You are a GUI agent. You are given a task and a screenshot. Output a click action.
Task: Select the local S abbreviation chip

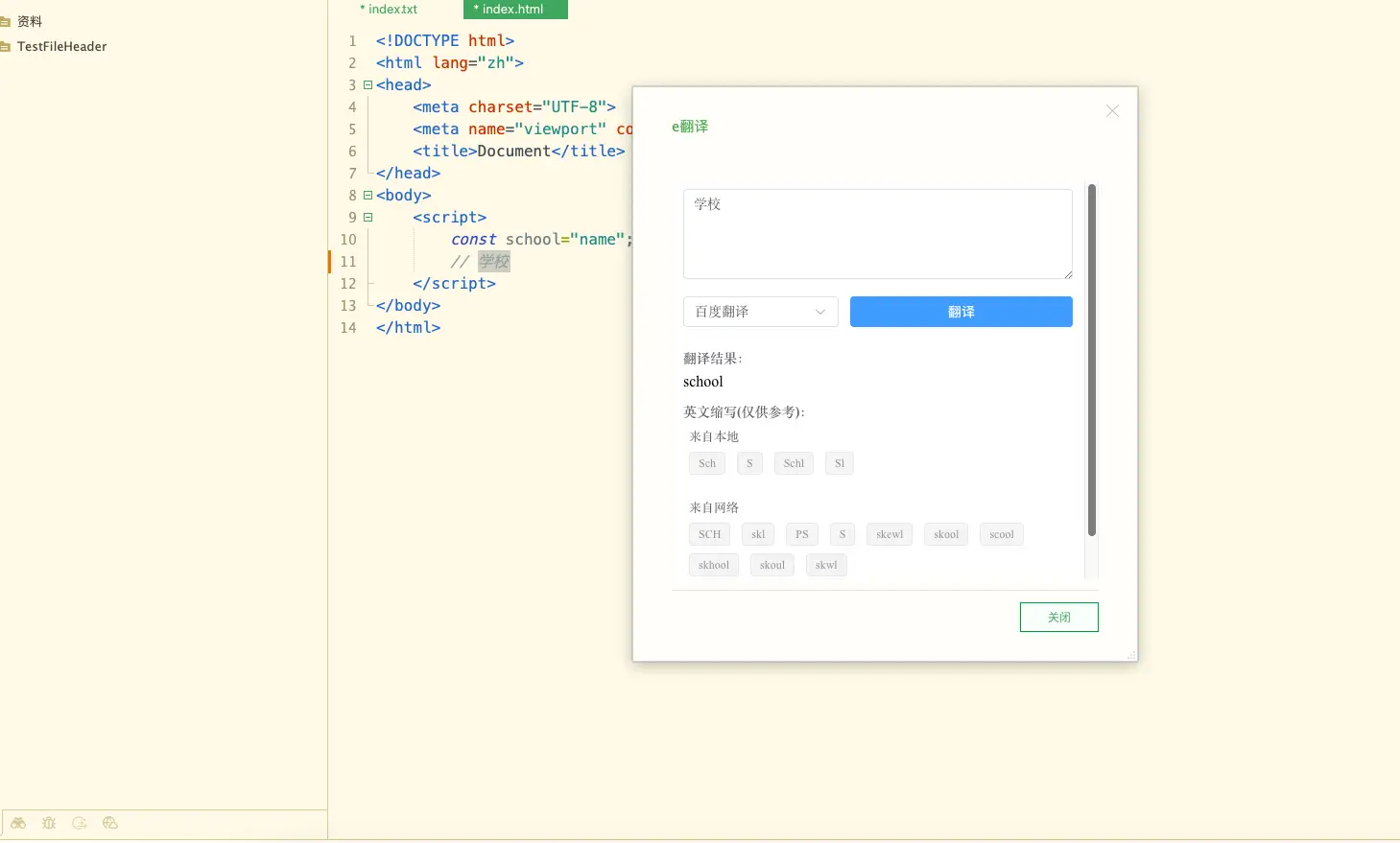pos(749,463)
